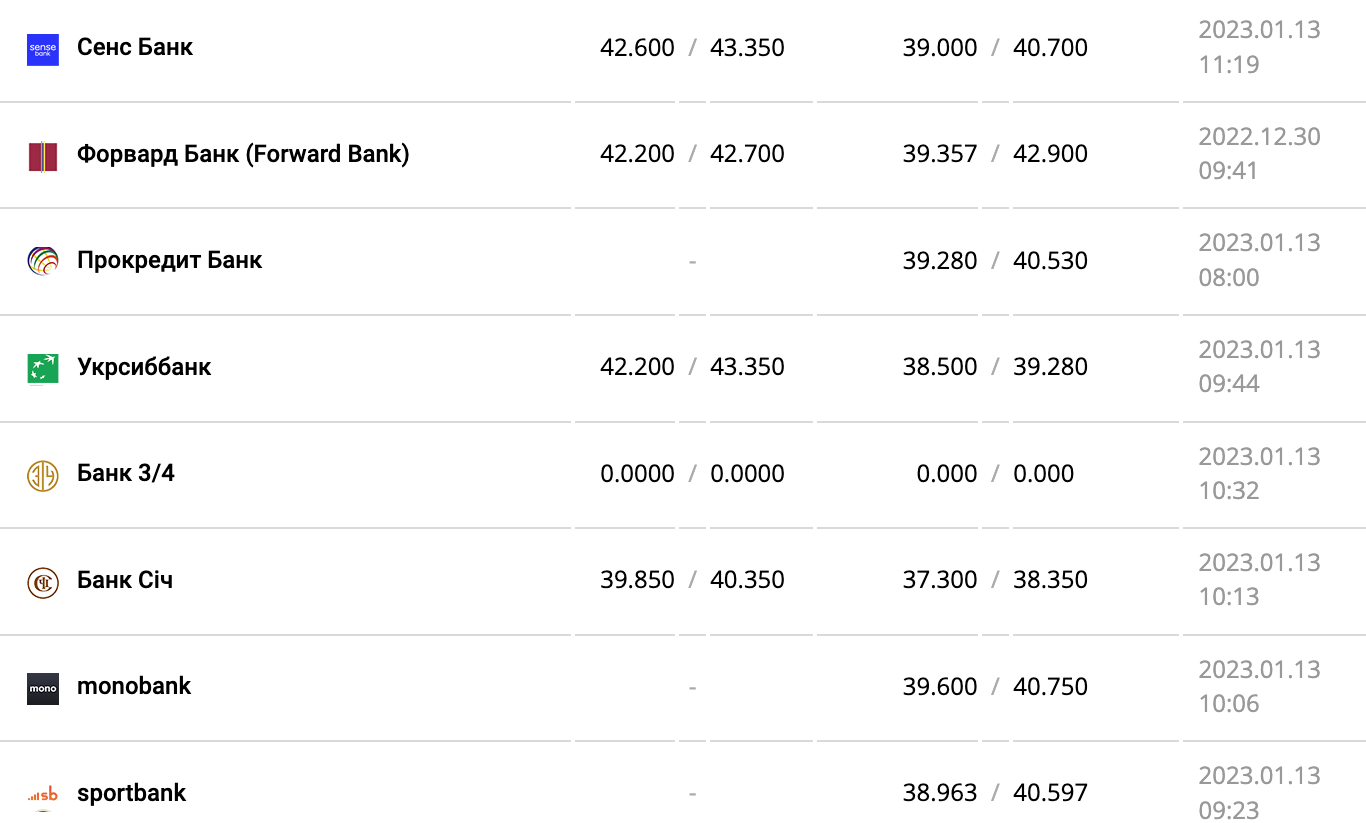1366x823 pixels.
Task: Open the Укрсиббанк name link
Action: pyautogui.click(x=144, y=367)
